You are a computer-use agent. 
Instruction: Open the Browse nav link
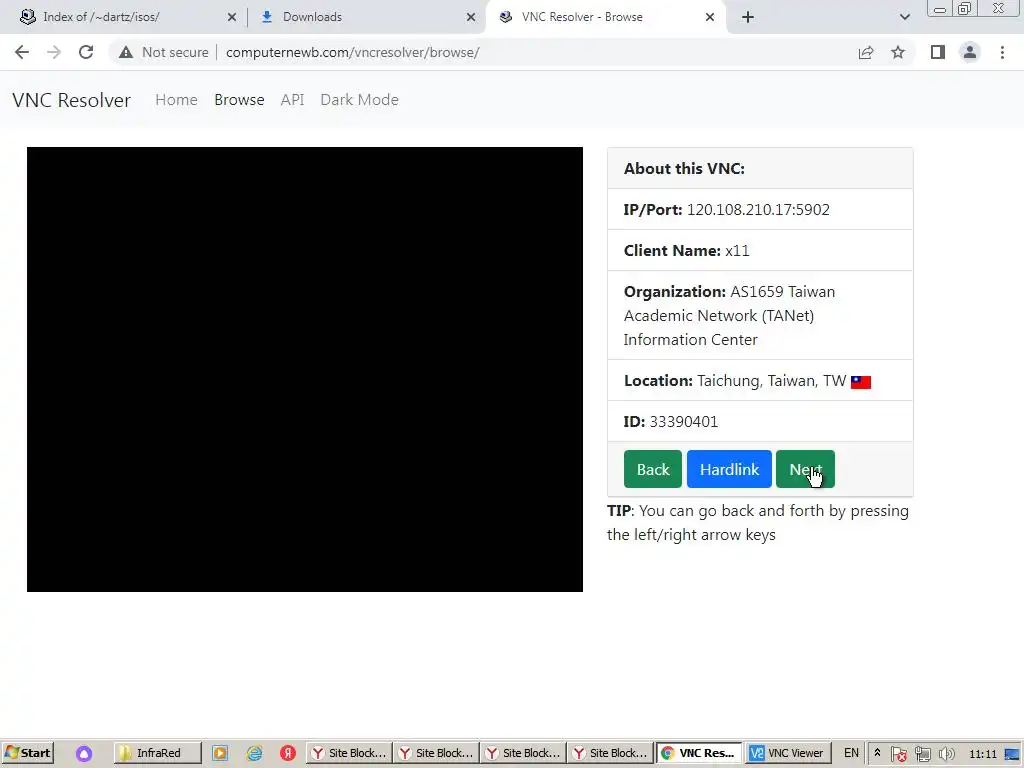pyautogui.click(x=239, y=100)
